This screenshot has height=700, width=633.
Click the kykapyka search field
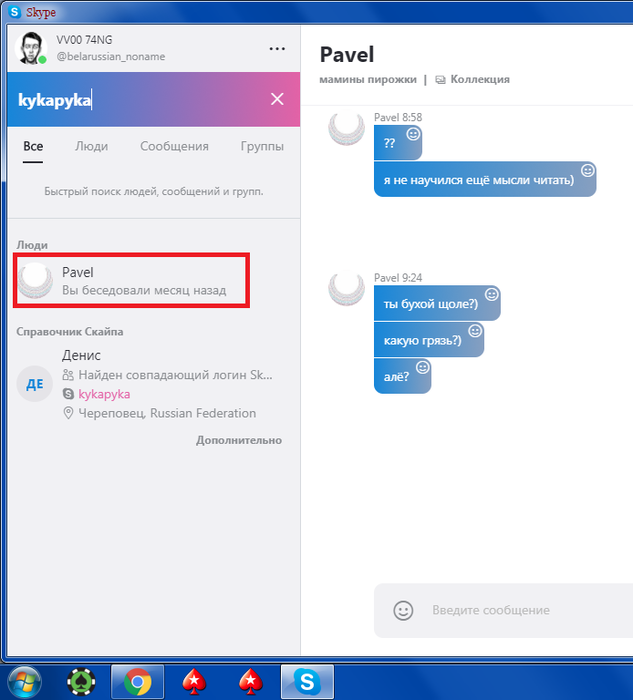(x=138, y=100)
